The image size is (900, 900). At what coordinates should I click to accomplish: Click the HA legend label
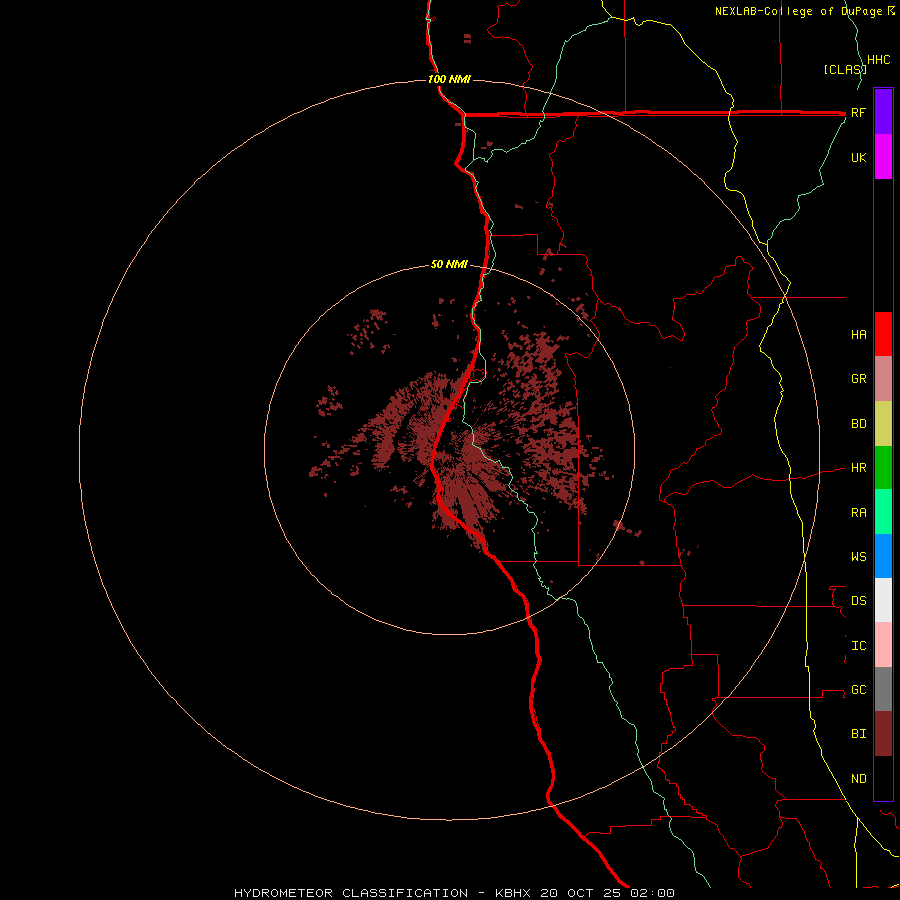(x=859, y=335)
